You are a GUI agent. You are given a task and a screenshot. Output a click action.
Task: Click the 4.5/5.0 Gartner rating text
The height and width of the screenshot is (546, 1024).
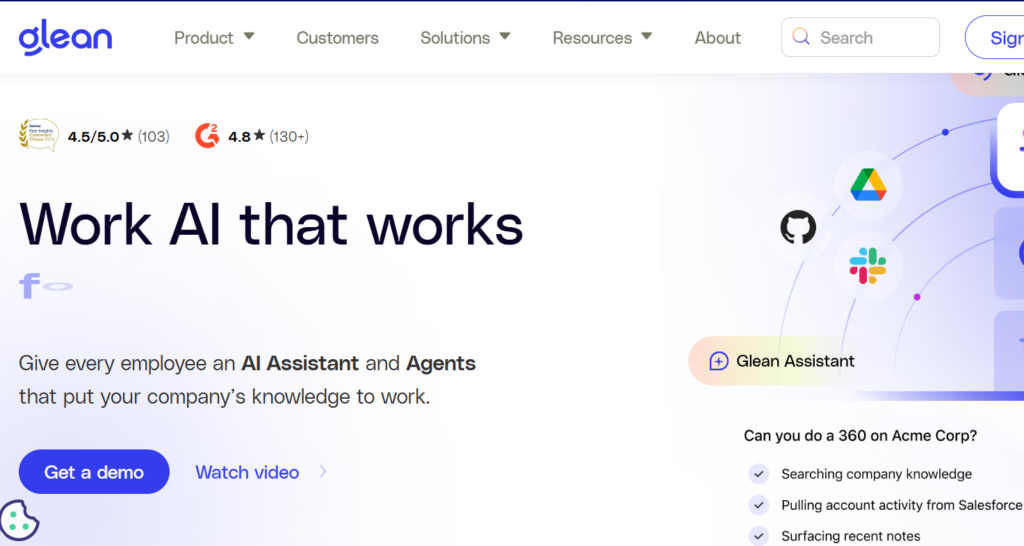pyautogui.click(x=93, y=136)
